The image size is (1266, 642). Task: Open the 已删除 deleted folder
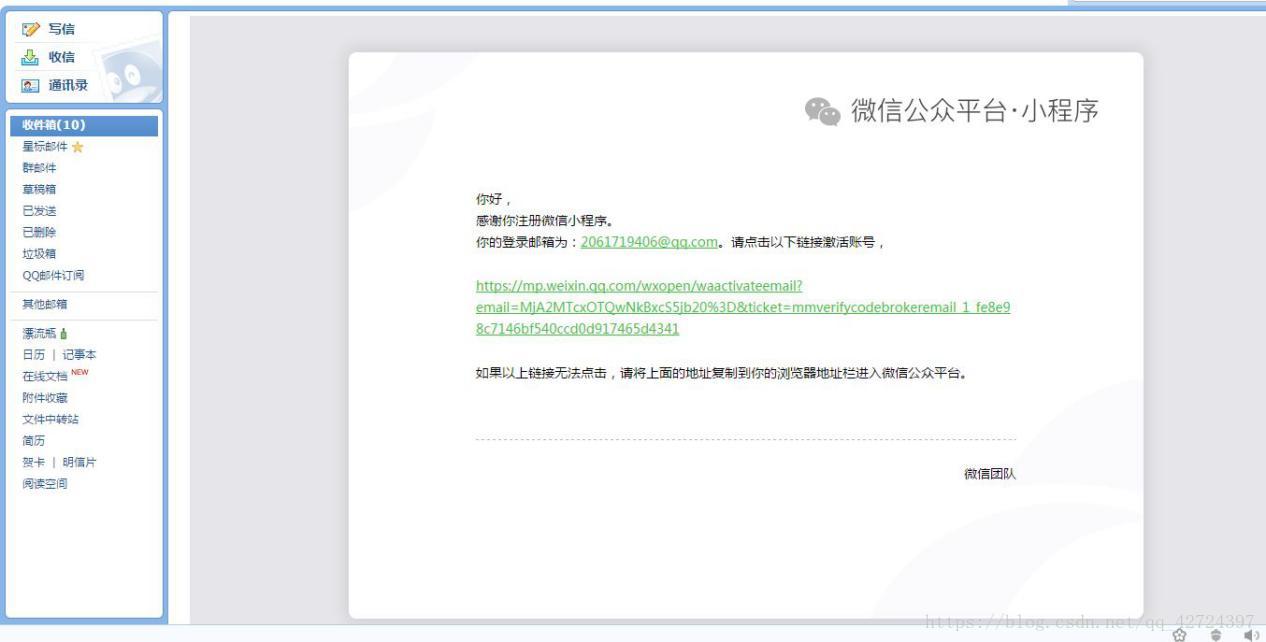[x=40, y=232]
